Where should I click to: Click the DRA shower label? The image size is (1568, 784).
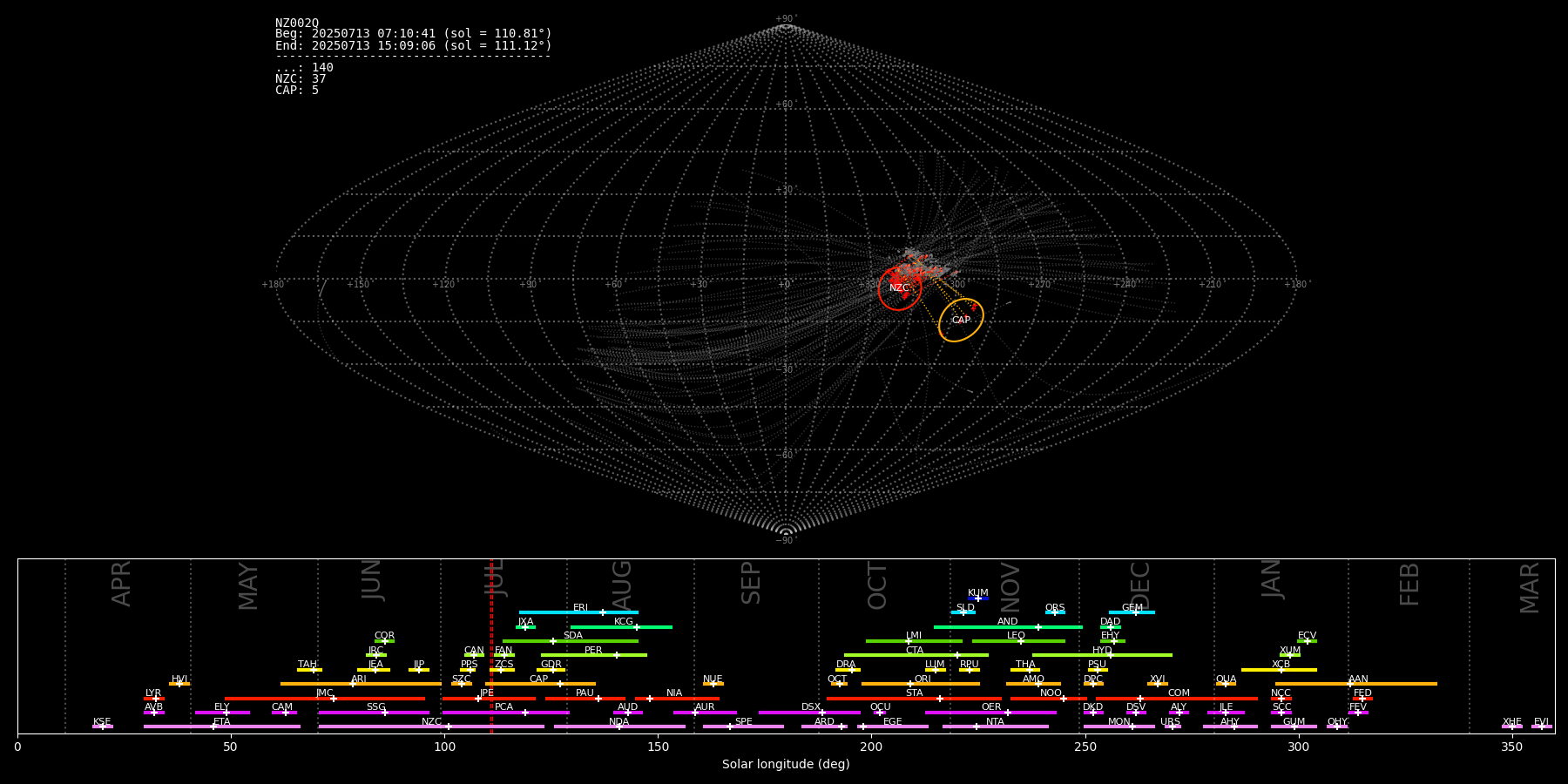[x=846, y=664]
